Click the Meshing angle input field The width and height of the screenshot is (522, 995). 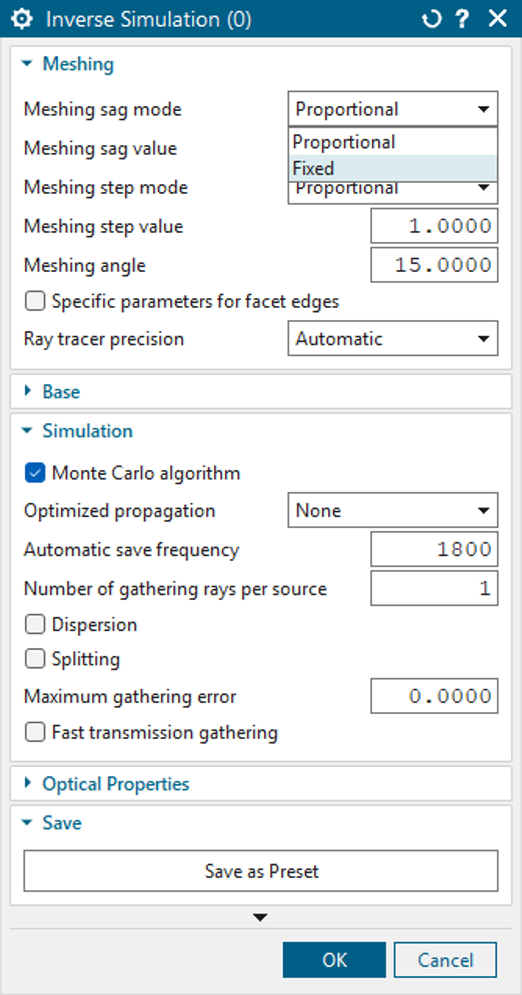click(x=434, y=265)
